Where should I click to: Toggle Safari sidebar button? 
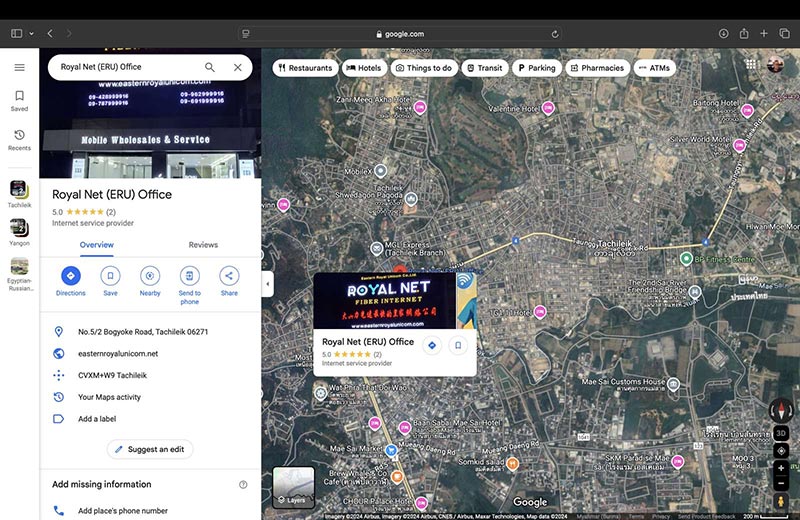[x=17, y=34]
